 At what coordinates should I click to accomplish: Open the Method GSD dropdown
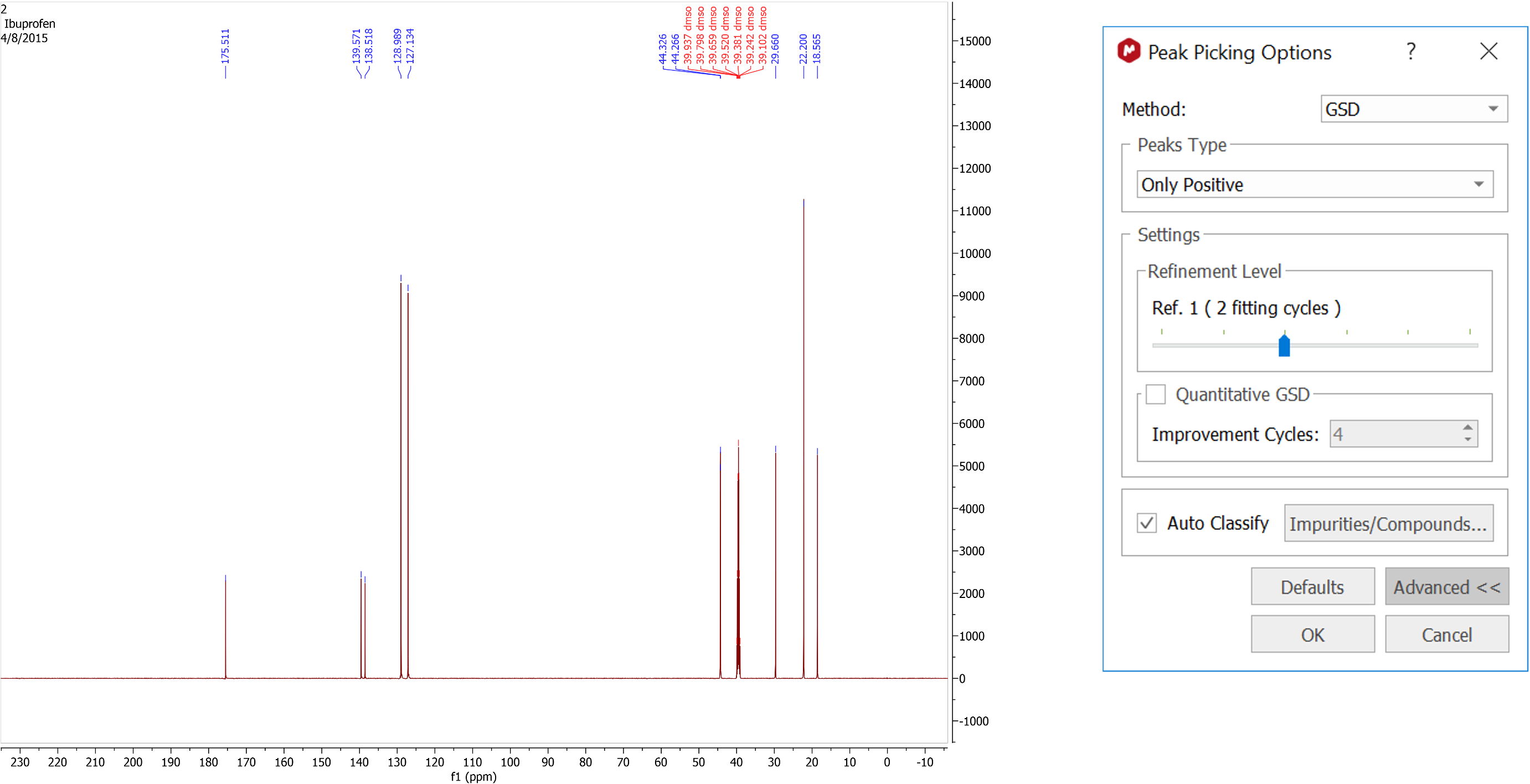point(1413,109)
